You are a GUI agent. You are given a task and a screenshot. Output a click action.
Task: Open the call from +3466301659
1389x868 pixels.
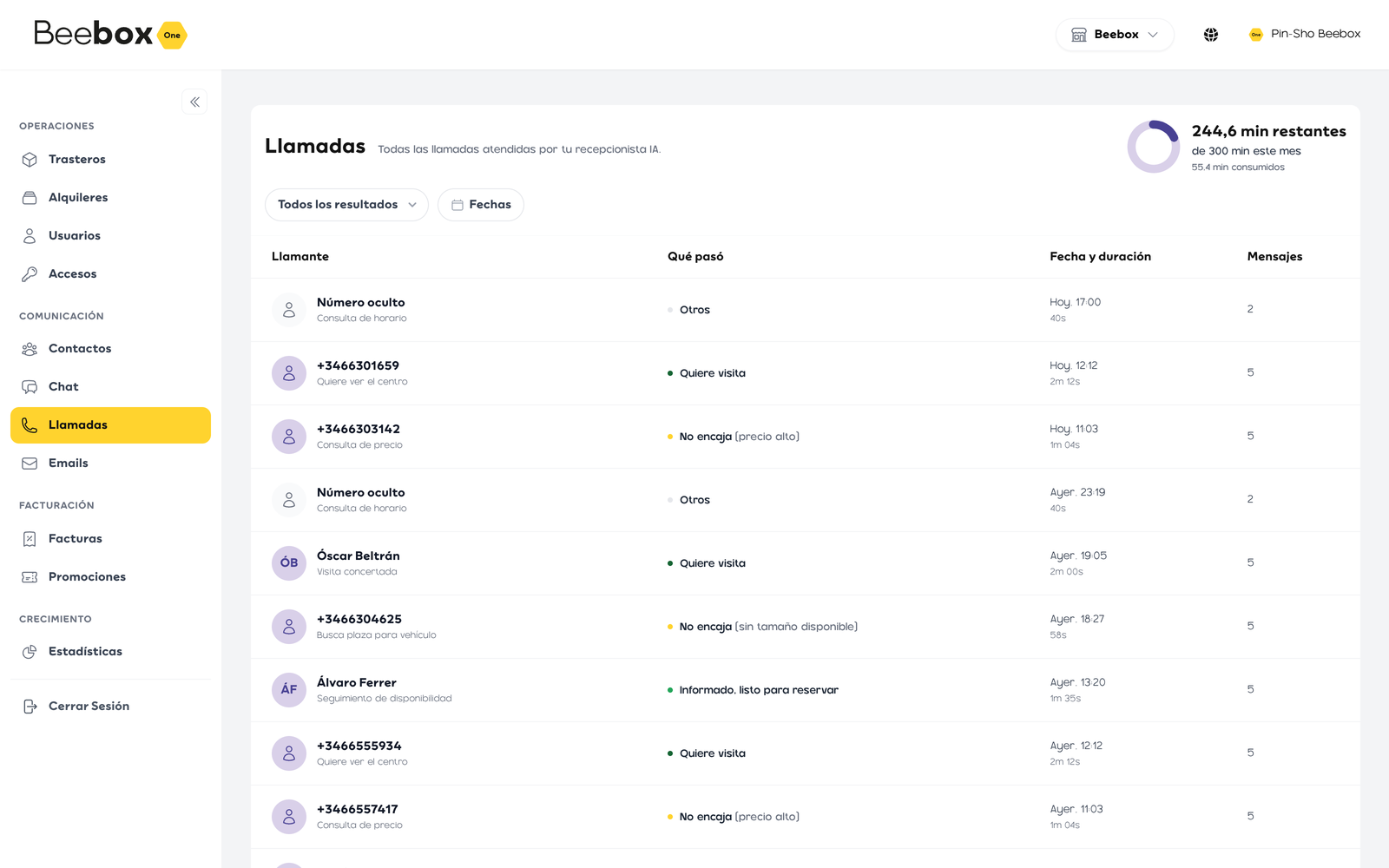pyautogui.click(x=806, y=373)
